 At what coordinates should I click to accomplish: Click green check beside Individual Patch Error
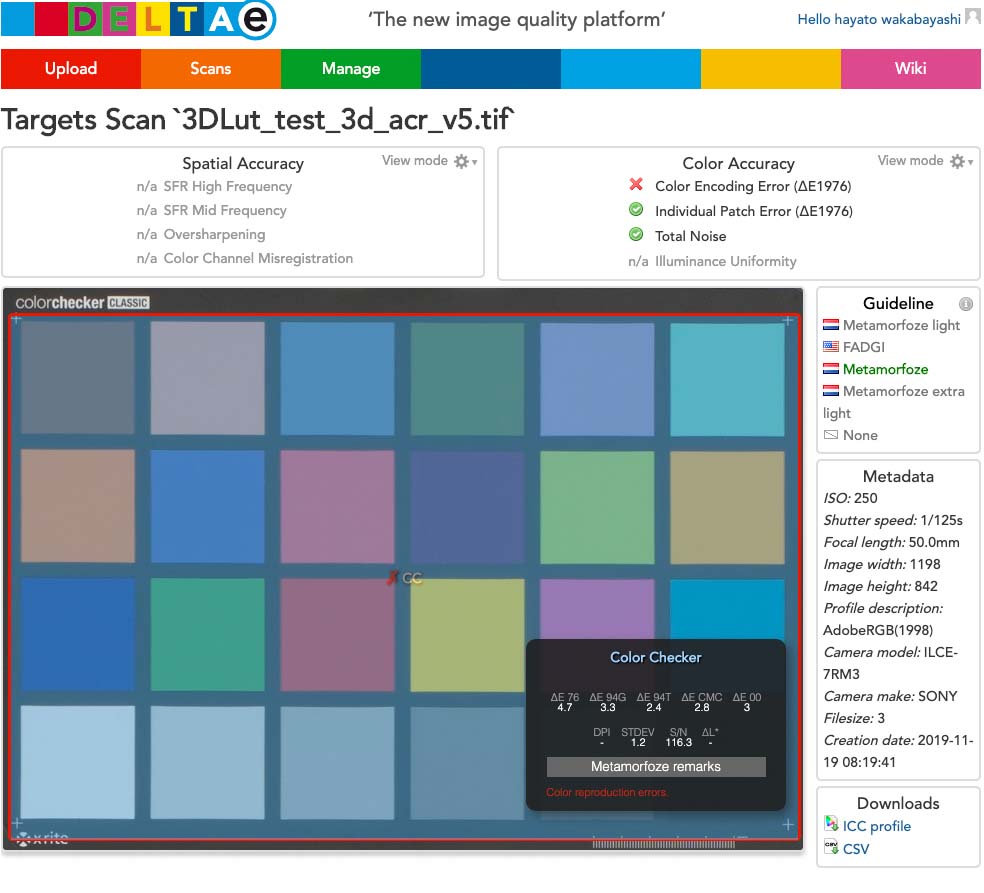click(x=636, y=210)
